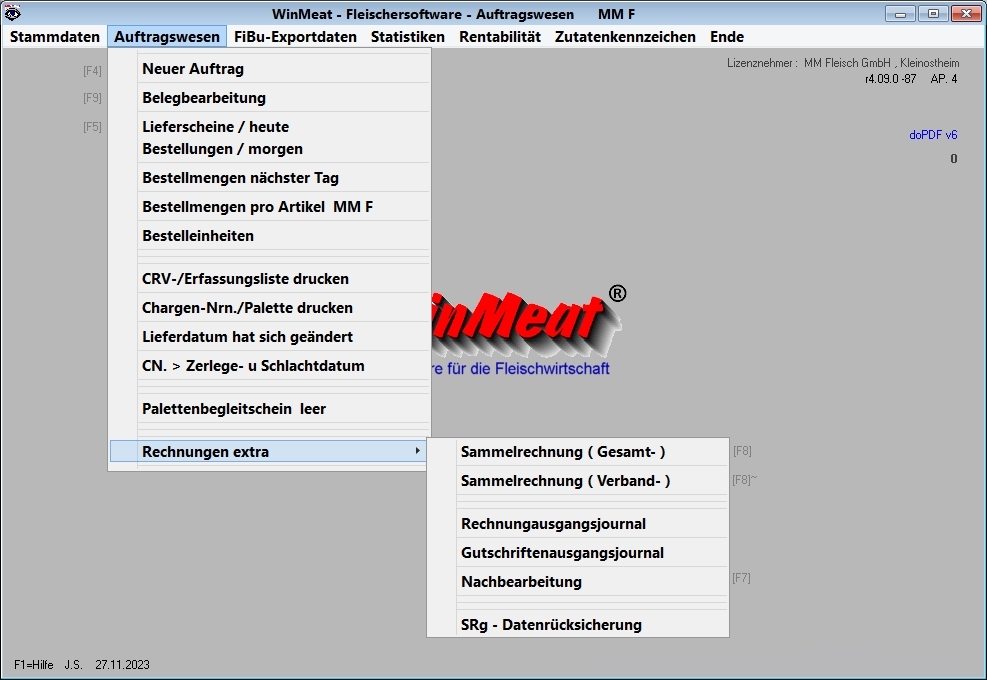The height and width of the screenshot is (680, 987).
Task: Choose CRV-/Erfassungsliste drucken
Action: [x=245, y=279]
